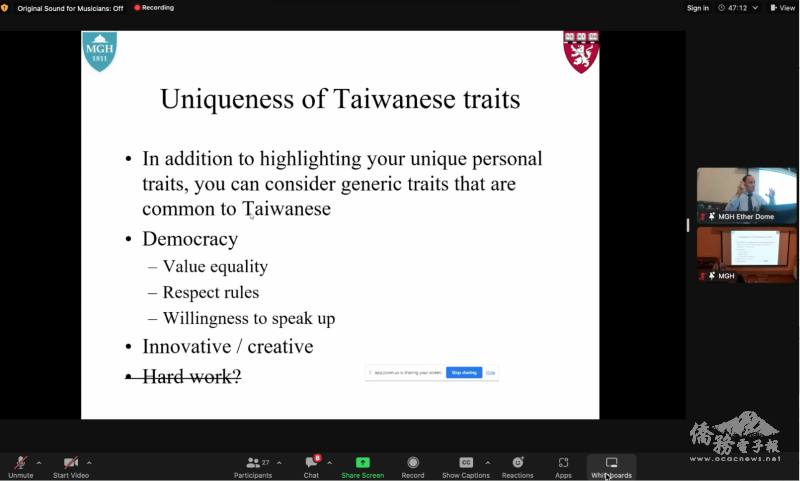The height and width of the screenshot is (481, 800).
Task: Open the View layout menu
Action: [784, 8]
